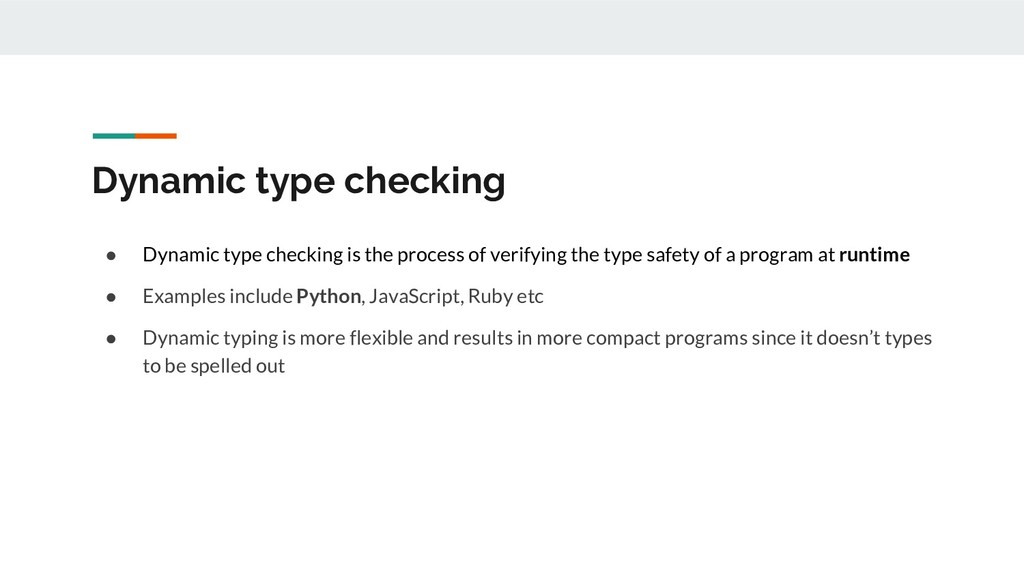Click the teal accent bar above title

click(x=113, y=135)
